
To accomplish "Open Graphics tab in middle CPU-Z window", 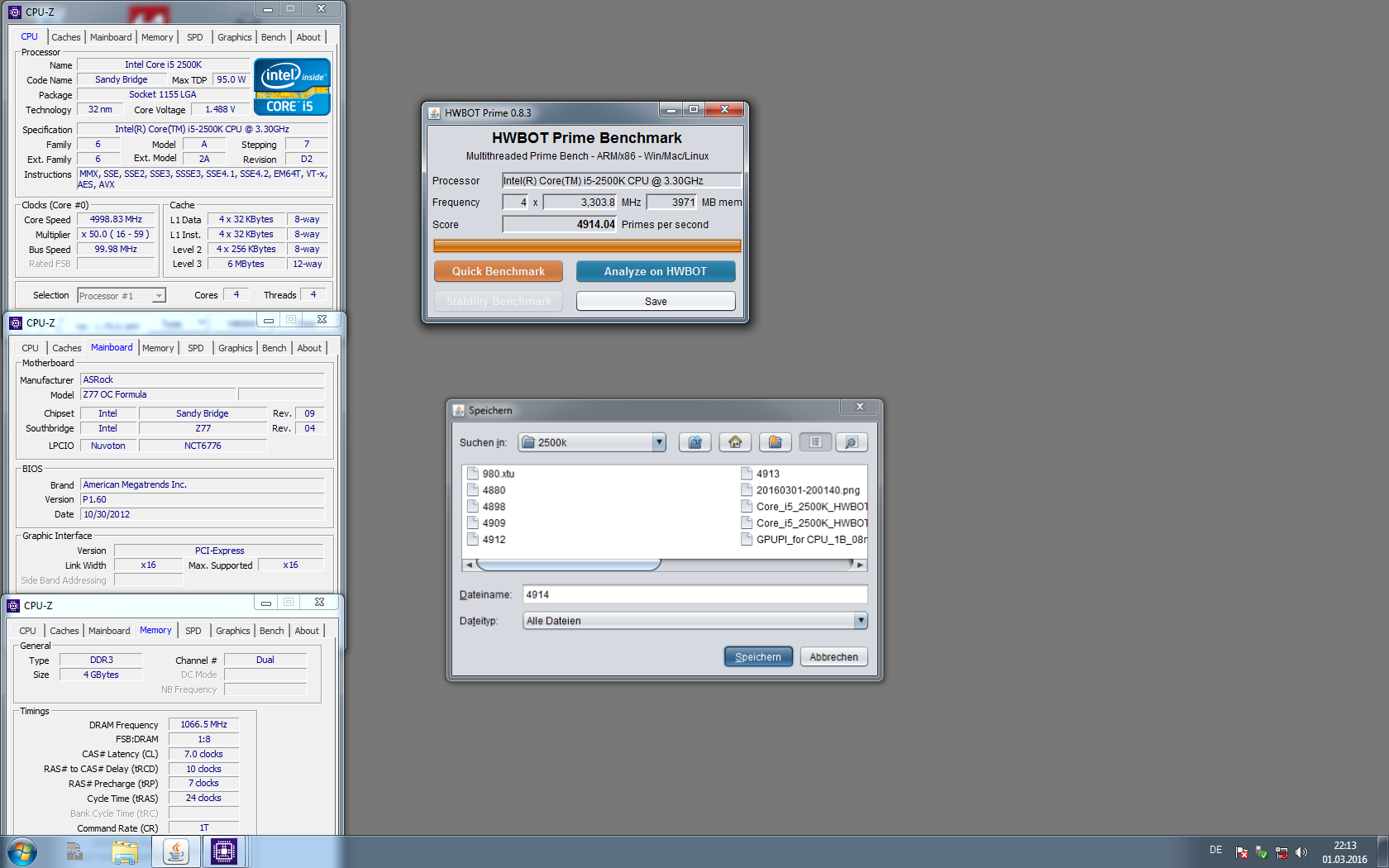I will point(236,348).
